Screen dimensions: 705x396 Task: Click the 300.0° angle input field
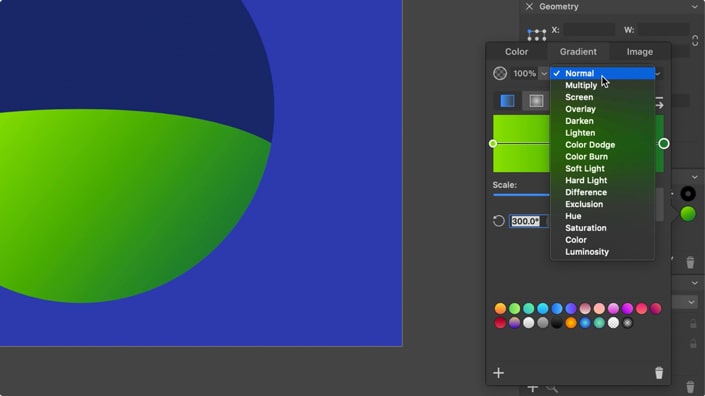(x=529, y=221)
